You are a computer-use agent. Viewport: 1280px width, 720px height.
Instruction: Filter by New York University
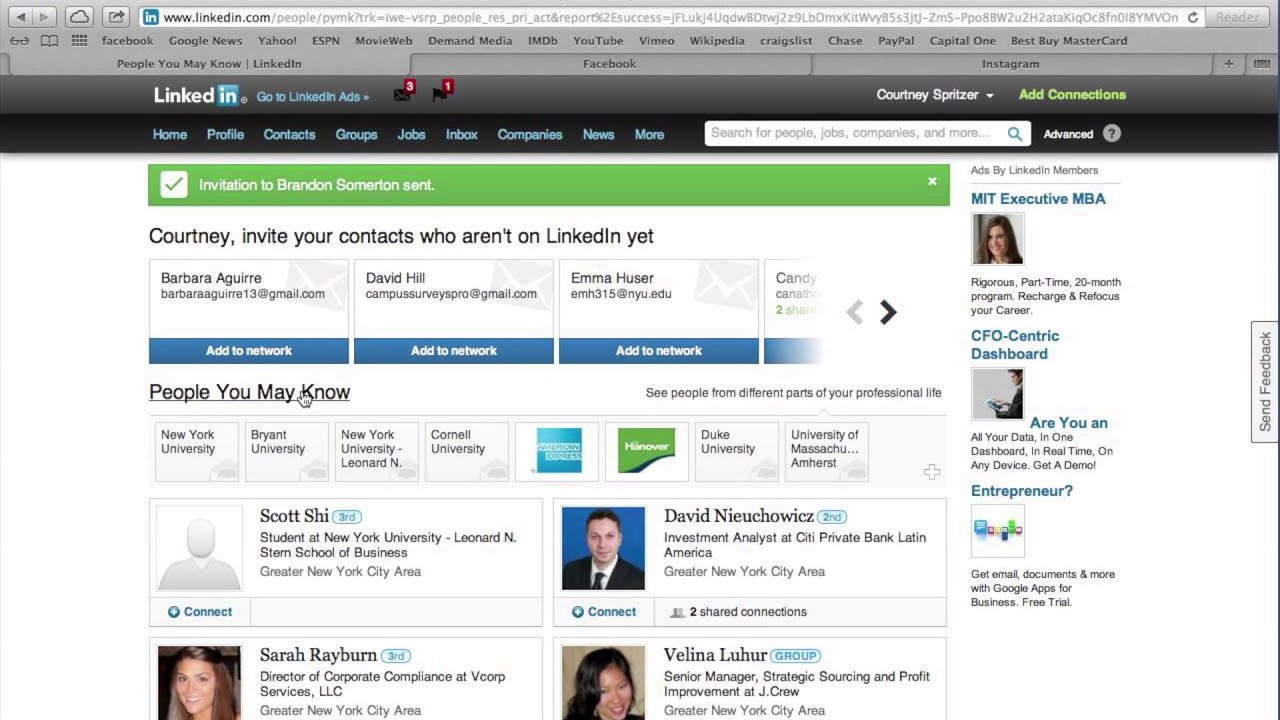coord(197,451)
